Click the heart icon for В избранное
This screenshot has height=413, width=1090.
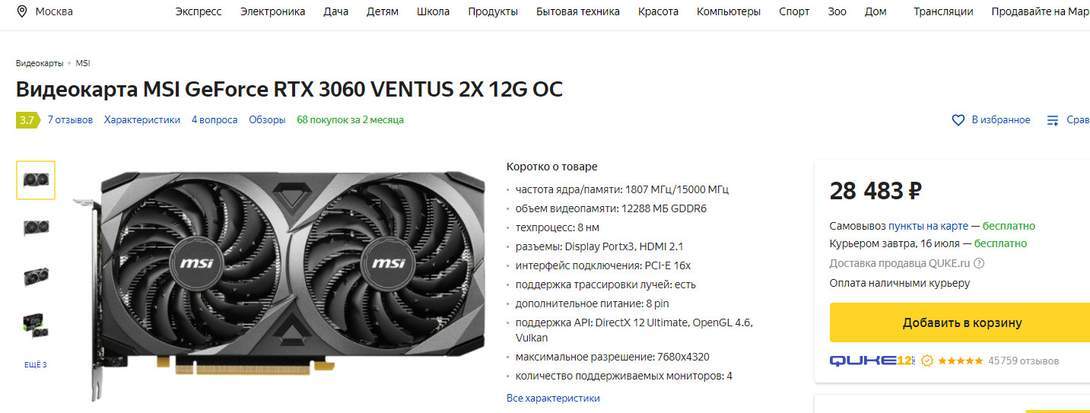point(958,120)
